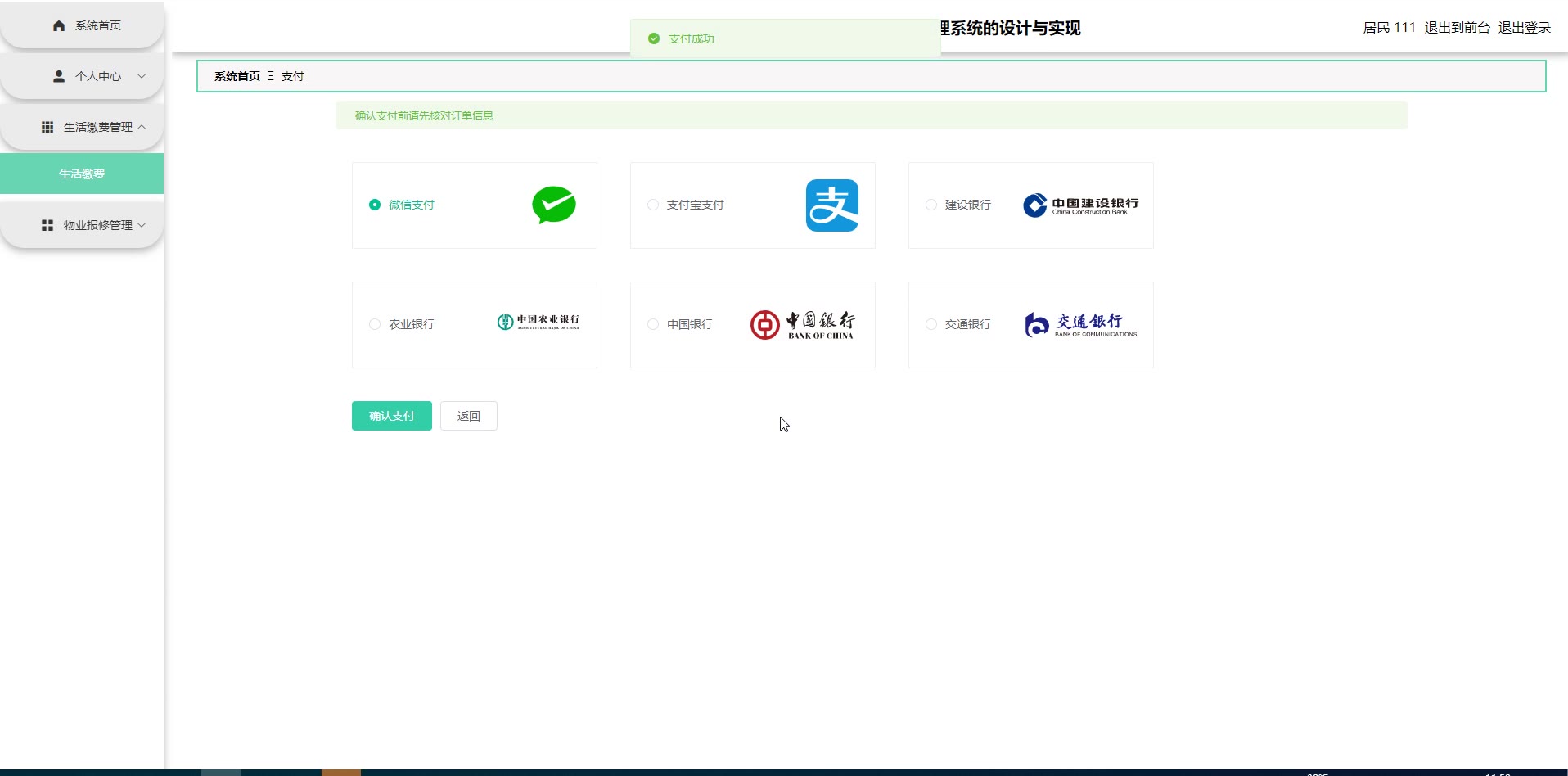
Task: Open the 个人中心 sidebar menu
Action: 82,76
